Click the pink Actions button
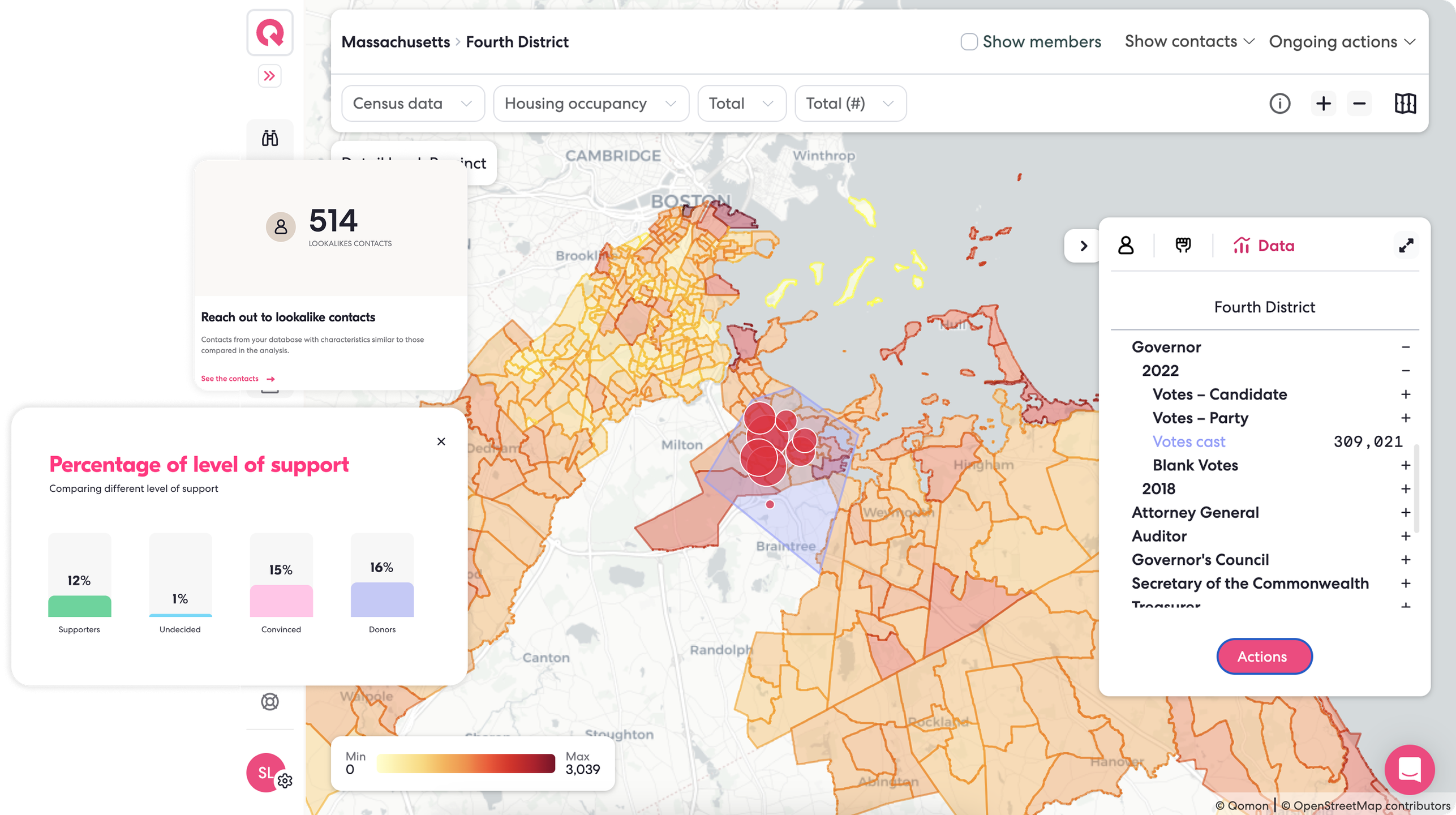This screenshot has width=1456, height=815. 1264,657
